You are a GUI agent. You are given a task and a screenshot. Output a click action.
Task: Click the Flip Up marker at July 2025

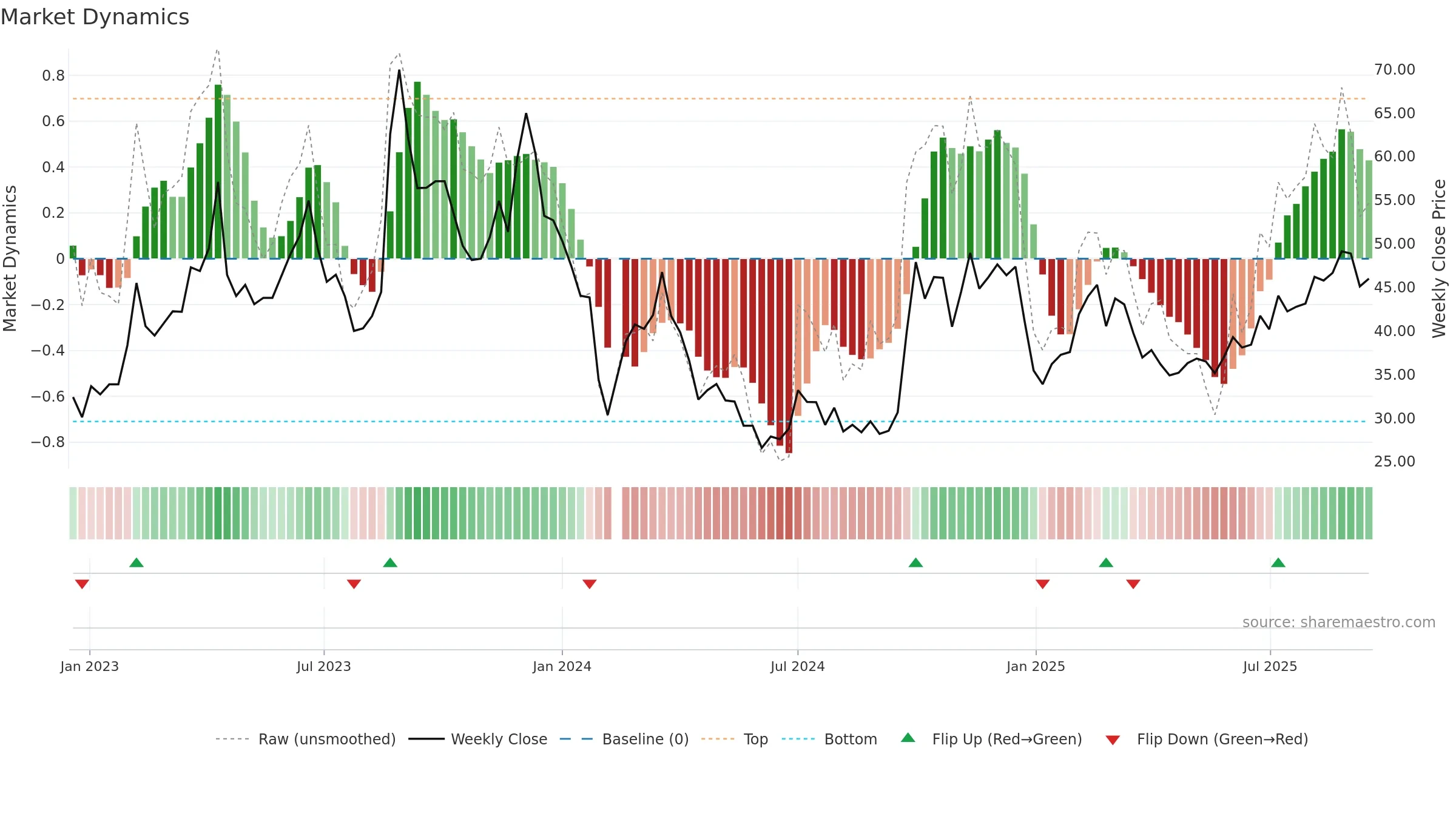1278,563
